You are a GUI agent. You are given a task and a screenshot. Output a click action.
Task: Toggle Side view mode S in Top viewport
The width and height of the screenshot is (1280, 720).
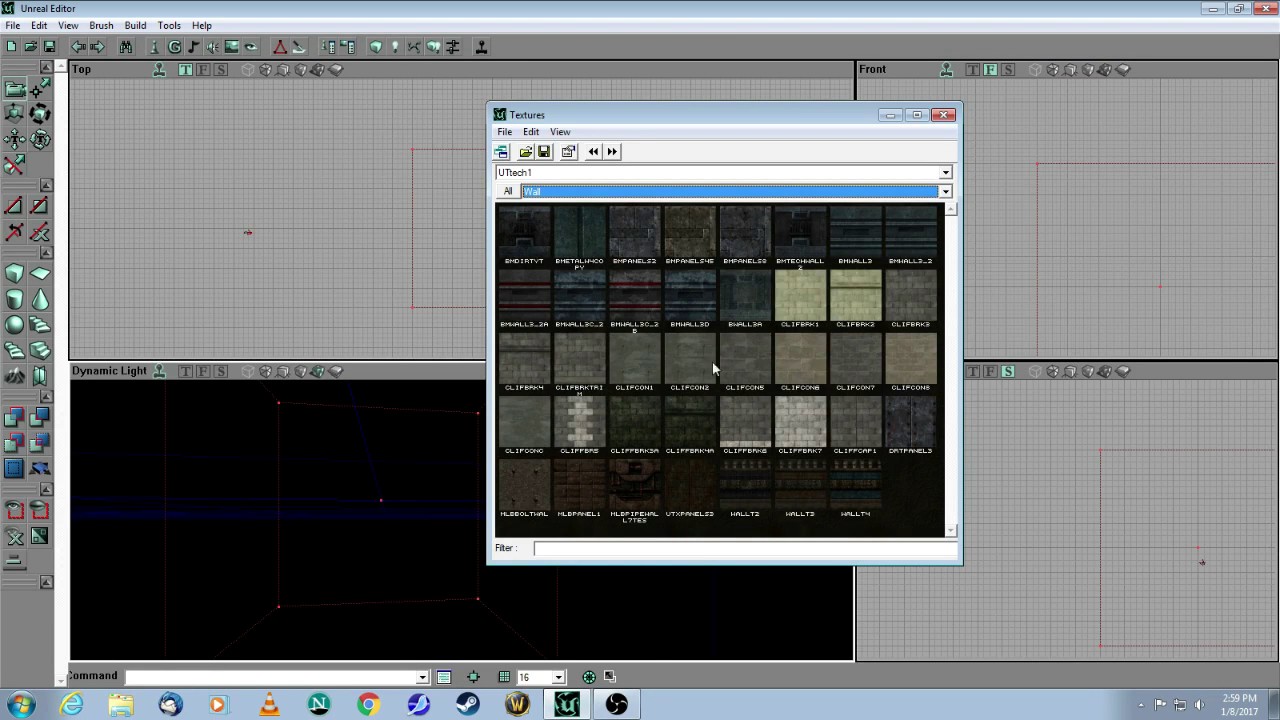tap(221, 70)
